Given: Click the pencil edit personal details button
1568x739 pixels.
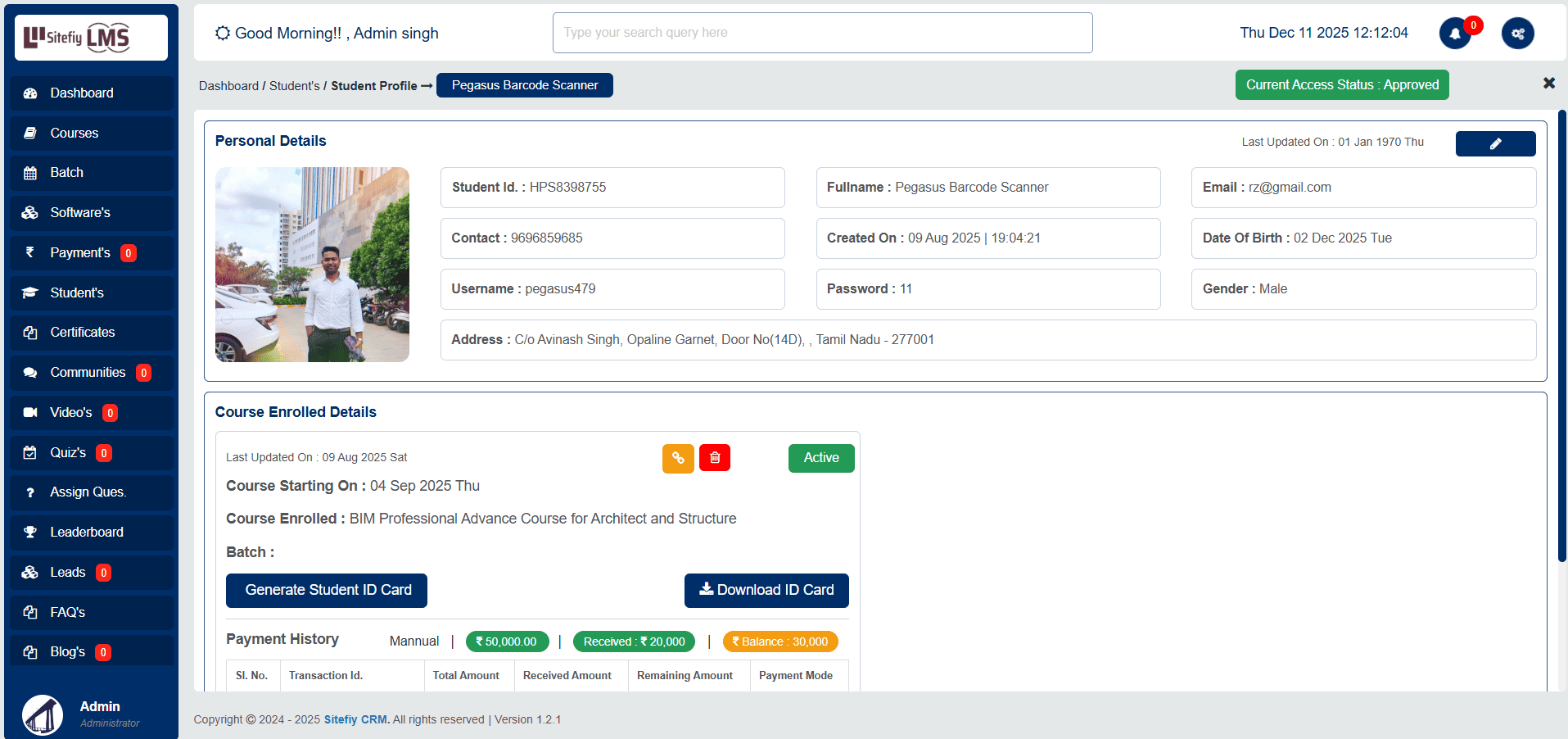Looking at the screenshot, I should (1495, 143).
